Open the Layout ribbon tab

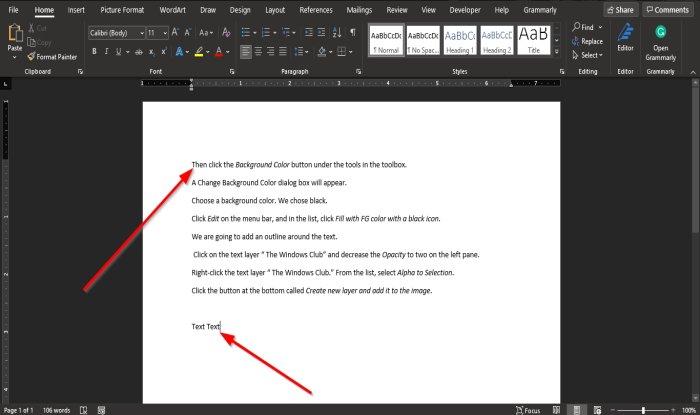(275, 9)
